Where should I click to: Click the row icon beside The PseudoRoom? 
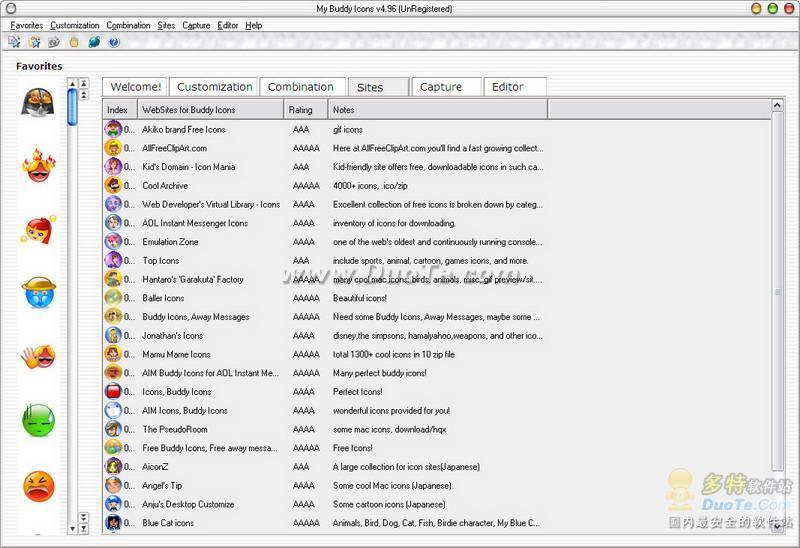click(113, 429)
